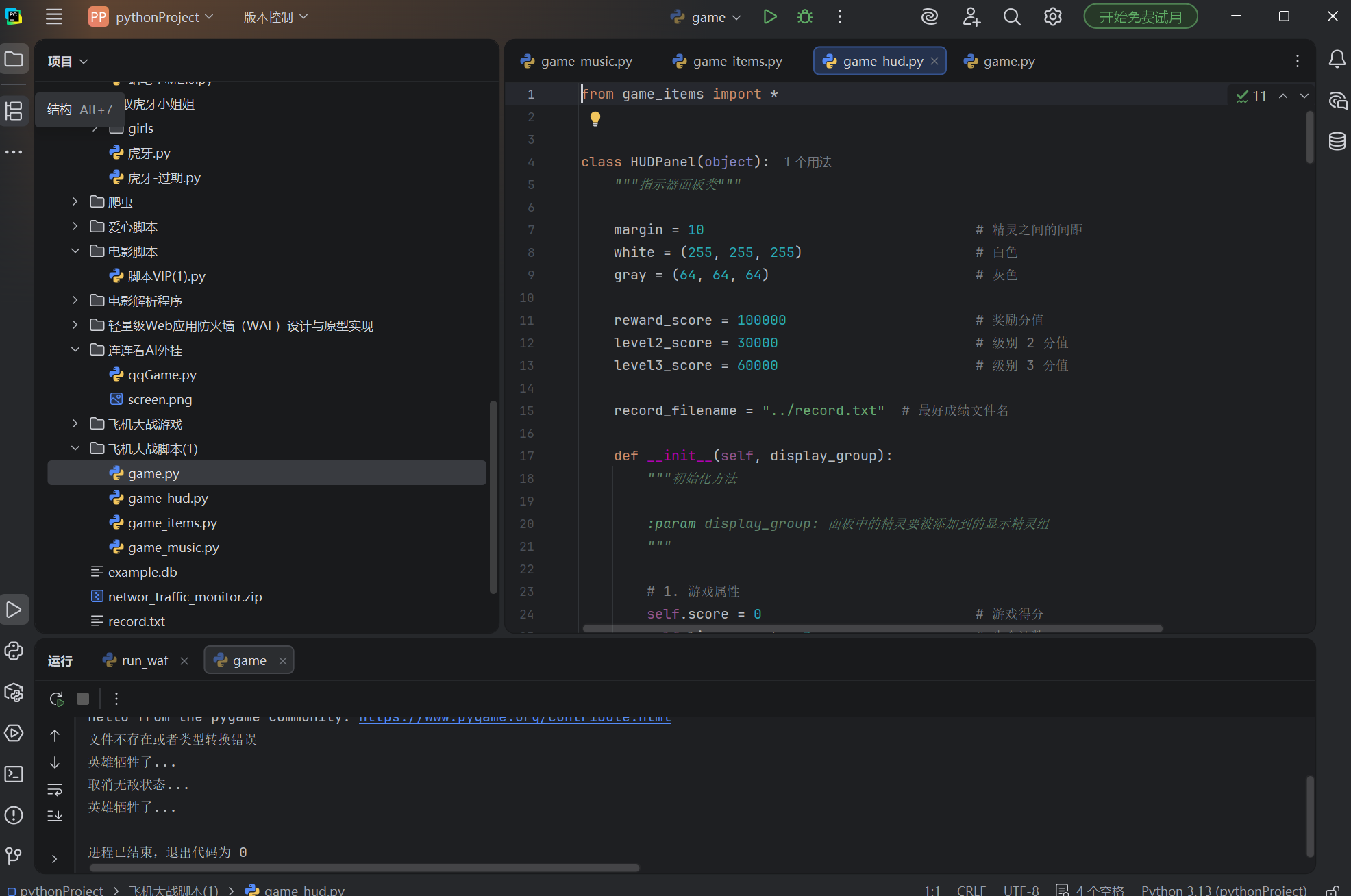Open the Run tool window
The height and width of the screenshot is (896, 1351).
click(x=14, y=609)
